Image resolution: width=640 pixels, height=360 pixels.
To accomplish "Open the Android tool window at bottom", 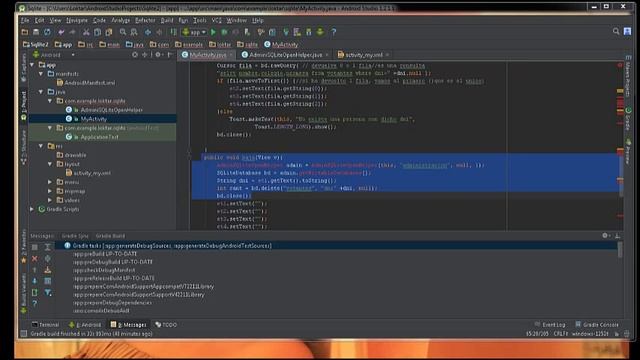I will [x=85, y=325].
